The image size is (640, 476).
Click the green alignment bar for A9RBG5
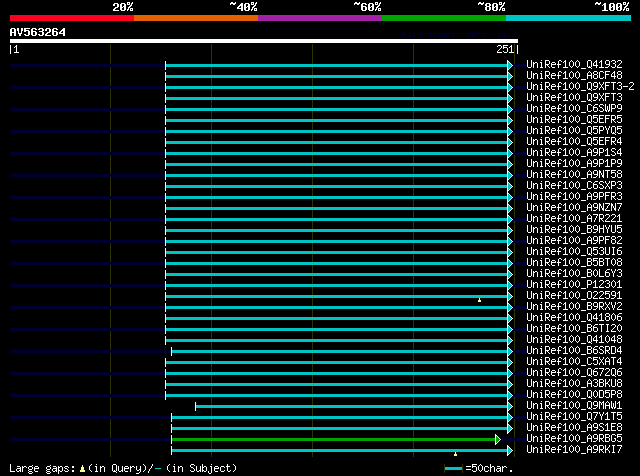coord(333,440)
